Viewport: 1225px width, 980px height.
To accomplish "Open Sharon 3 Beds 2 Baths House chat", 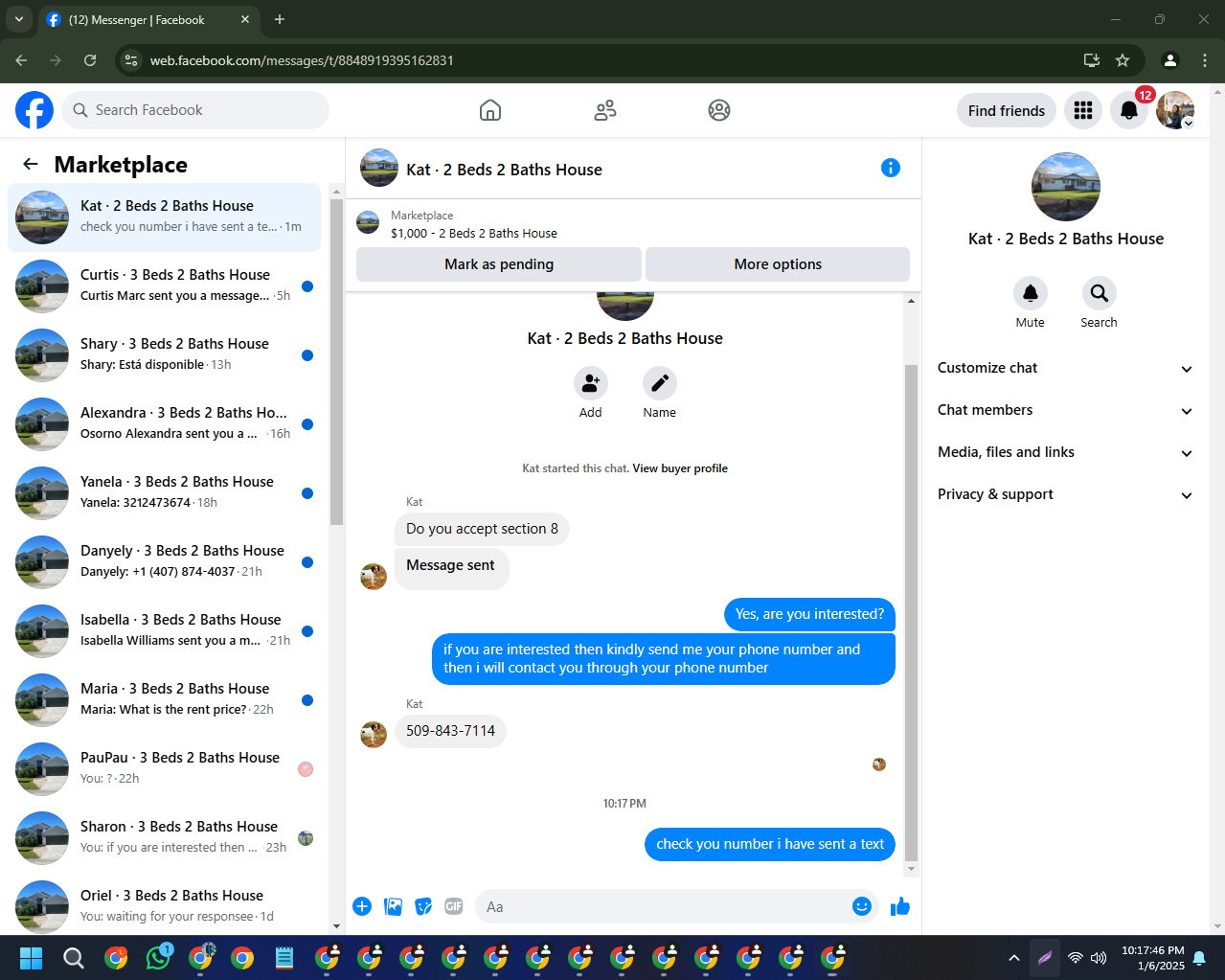I will point(164,838).
